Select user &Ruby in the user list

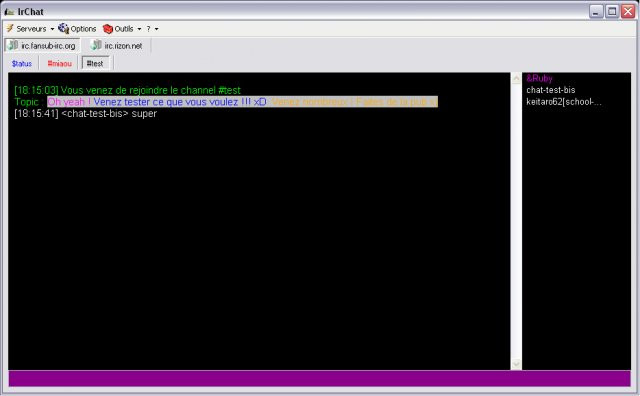coord(539,78)
